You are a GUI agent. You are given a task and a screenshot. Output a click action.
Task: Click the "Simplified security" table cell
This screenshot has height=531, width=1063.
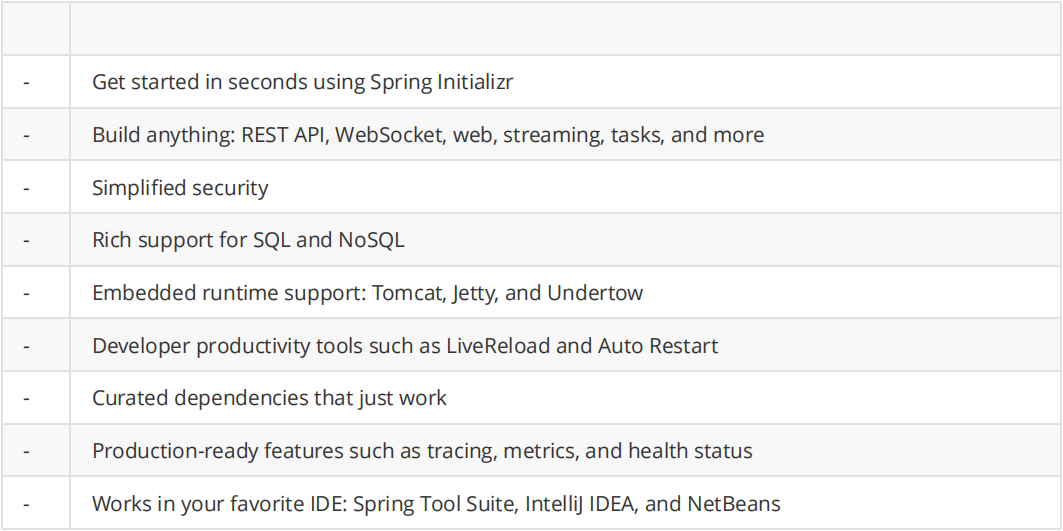(x=565, y=187)
